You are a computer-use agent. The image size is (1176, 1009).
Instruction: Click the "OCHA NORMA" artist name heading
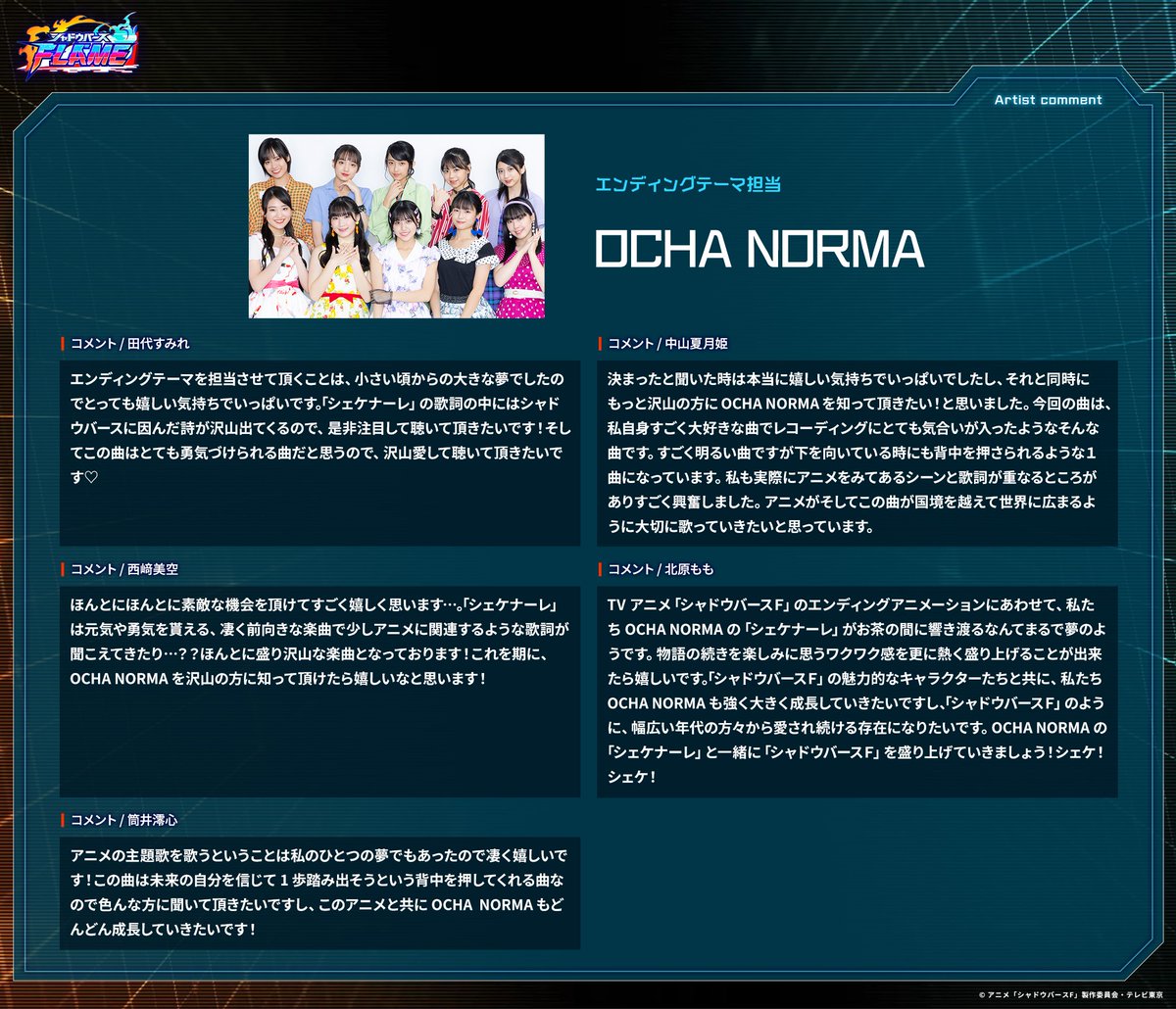pyautogui.click(x=759, y=250)
